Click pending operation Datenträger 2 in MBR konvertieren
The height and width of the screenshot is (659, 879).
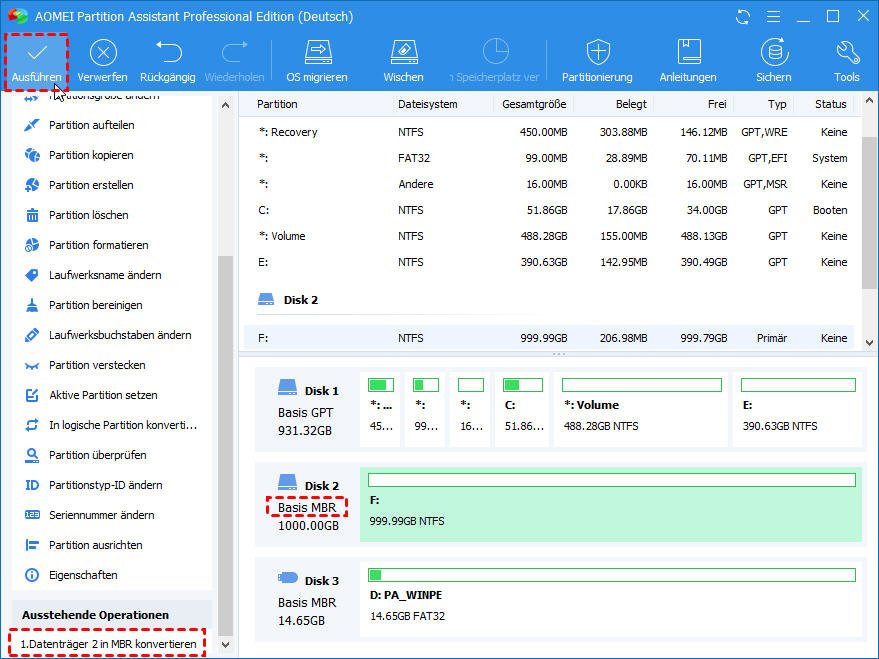coord(108,644)
